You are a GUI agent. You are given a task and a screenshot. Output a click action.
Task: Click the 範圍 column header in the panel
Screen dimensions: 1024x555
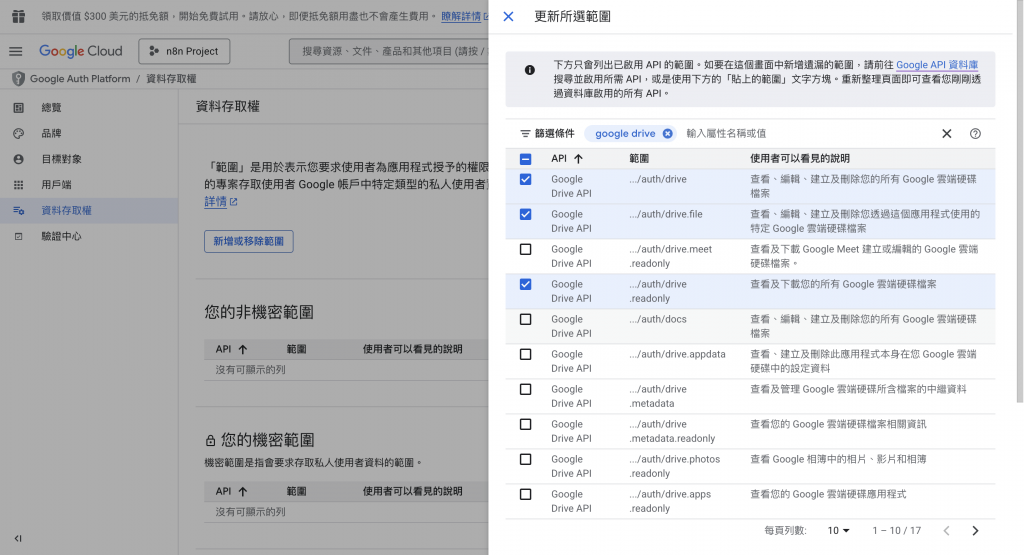639,159
